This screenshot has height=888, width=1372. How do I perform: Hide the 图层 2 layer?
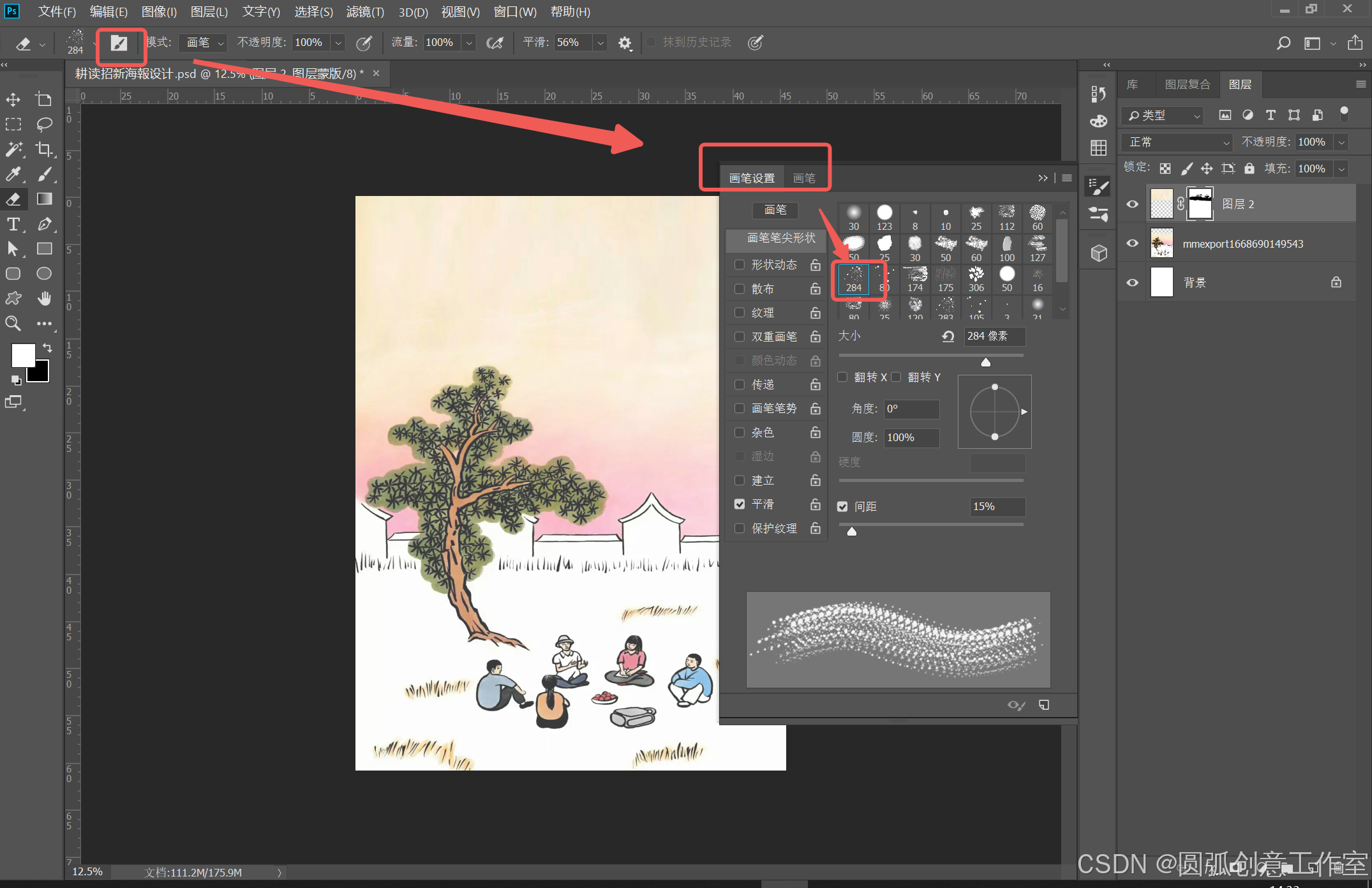coord(1133,204)
